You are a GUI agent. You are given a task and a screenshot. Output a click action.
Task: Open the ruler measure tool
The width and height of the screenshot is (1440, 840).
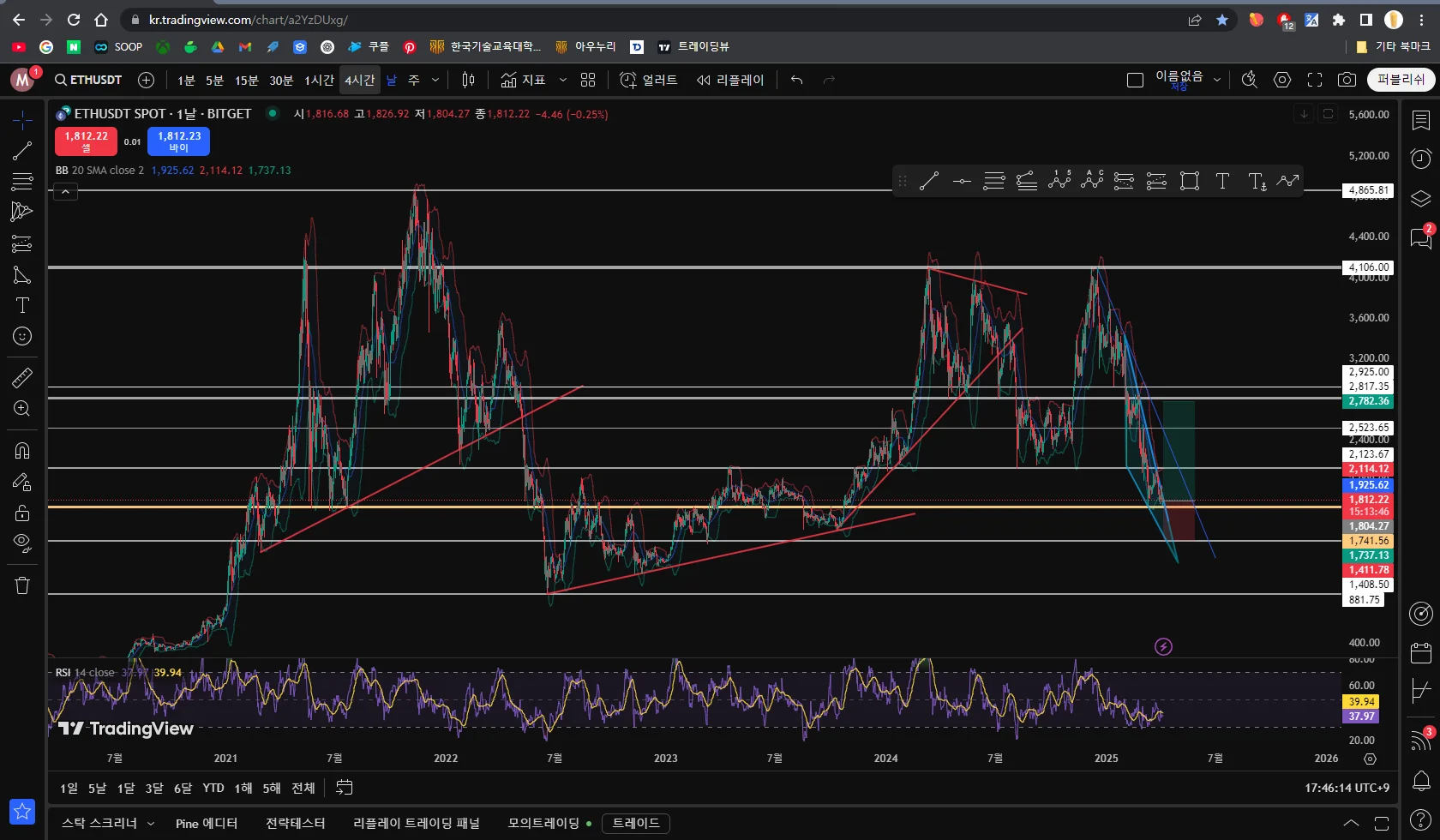[22, 377]
